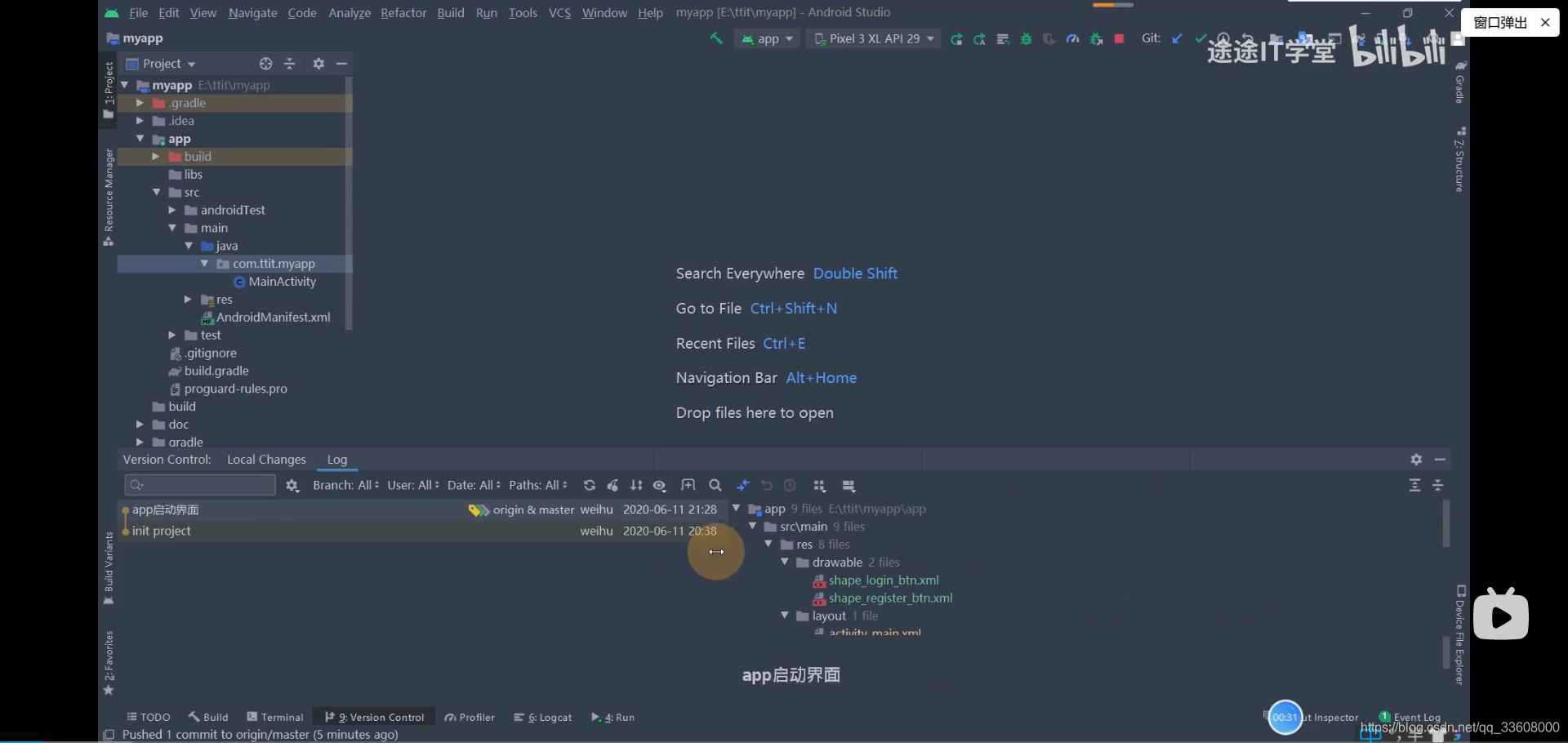Click the myapp breadcrumb in navigation bar

click(x=135, y=38)
